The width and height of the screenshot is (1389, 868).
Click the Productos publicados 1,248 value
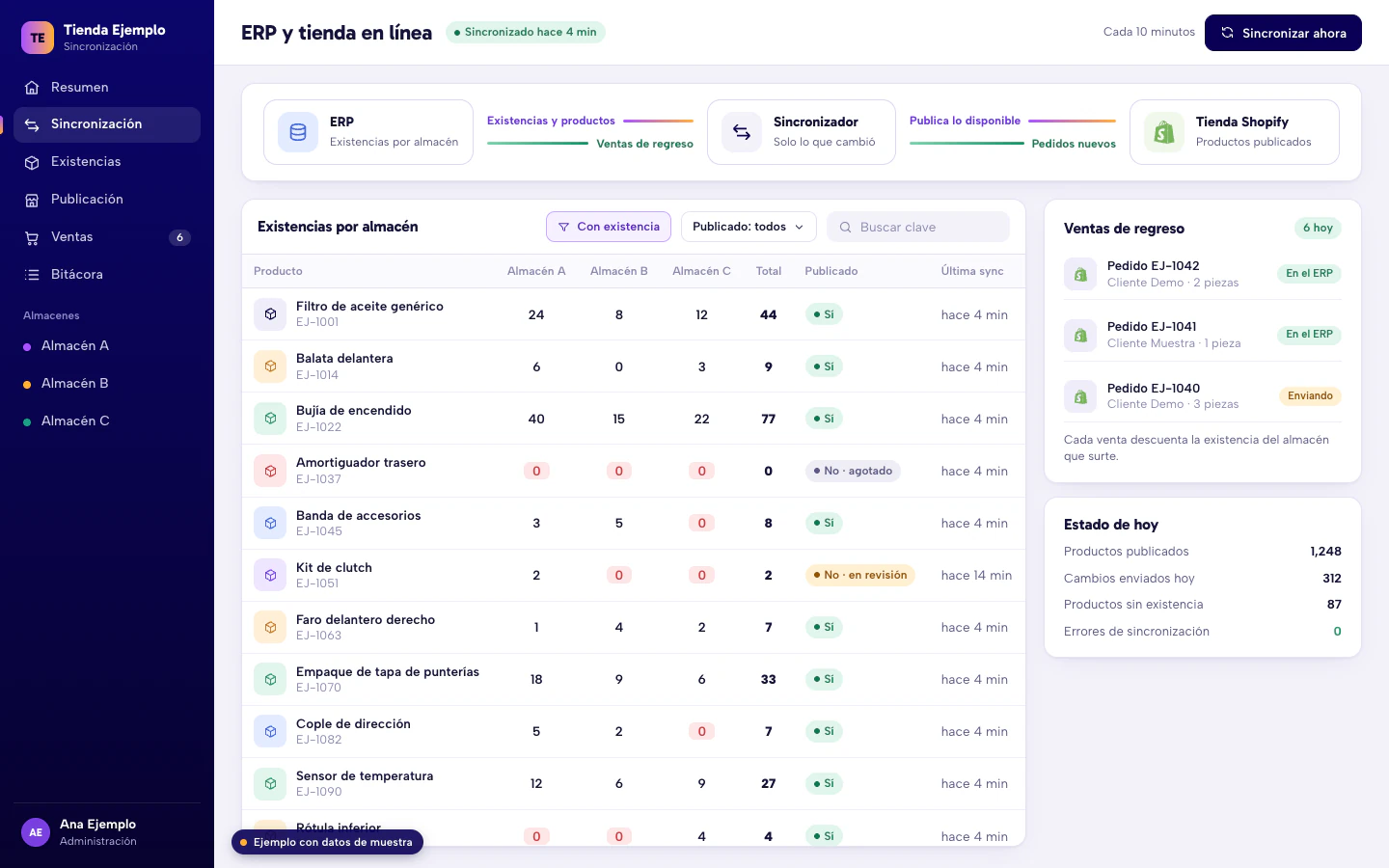pos(1325,552)
